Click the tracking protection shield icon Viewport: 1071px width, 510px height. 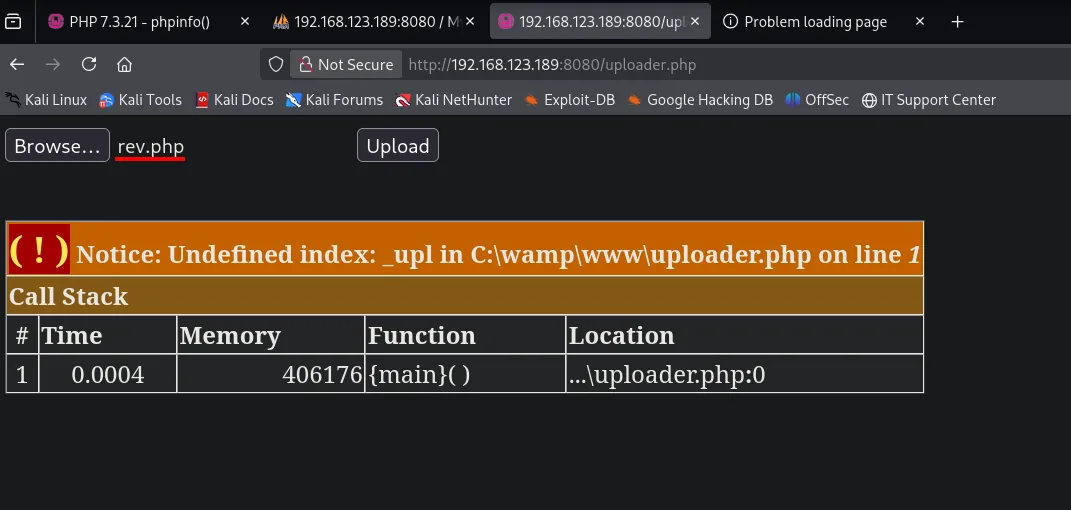[275, 64]
